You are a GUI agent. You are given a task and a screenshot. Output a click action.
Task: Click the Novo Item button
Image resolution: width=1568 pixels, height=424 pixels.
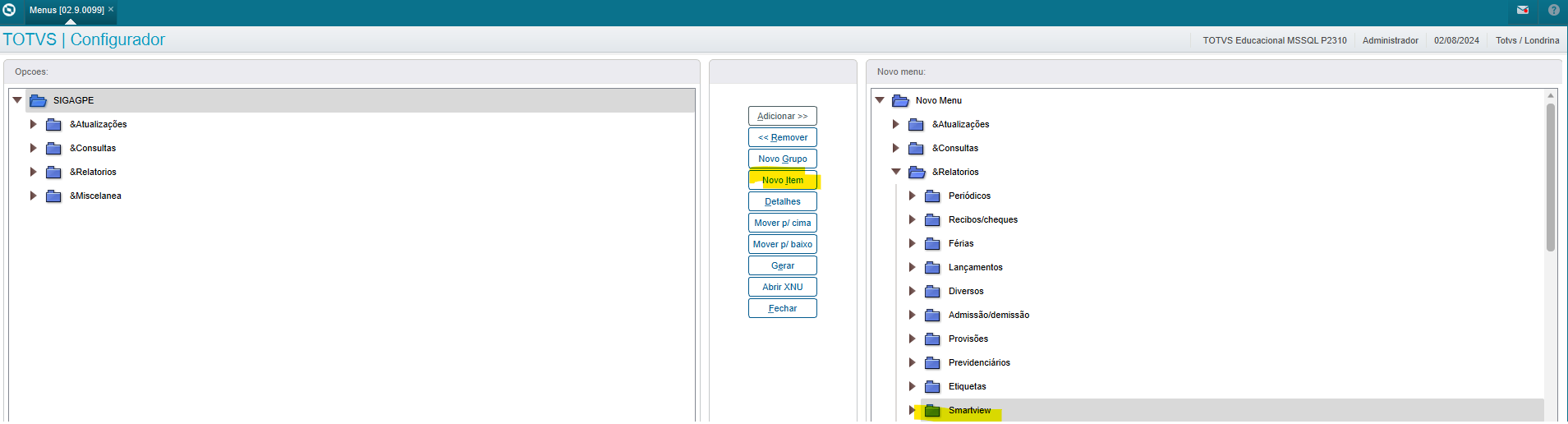[x=783, y=180]
